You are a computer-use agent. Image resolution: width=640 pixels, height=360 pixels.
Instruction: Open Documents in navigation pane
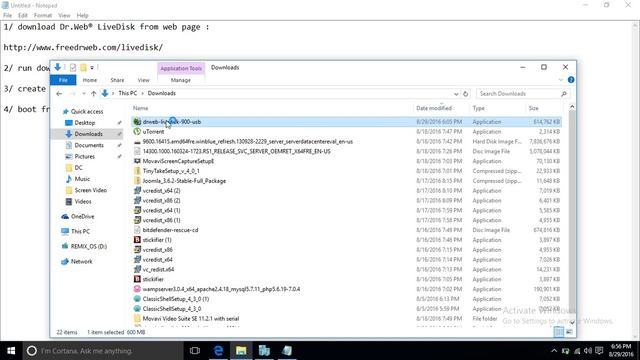coord(89,145)
